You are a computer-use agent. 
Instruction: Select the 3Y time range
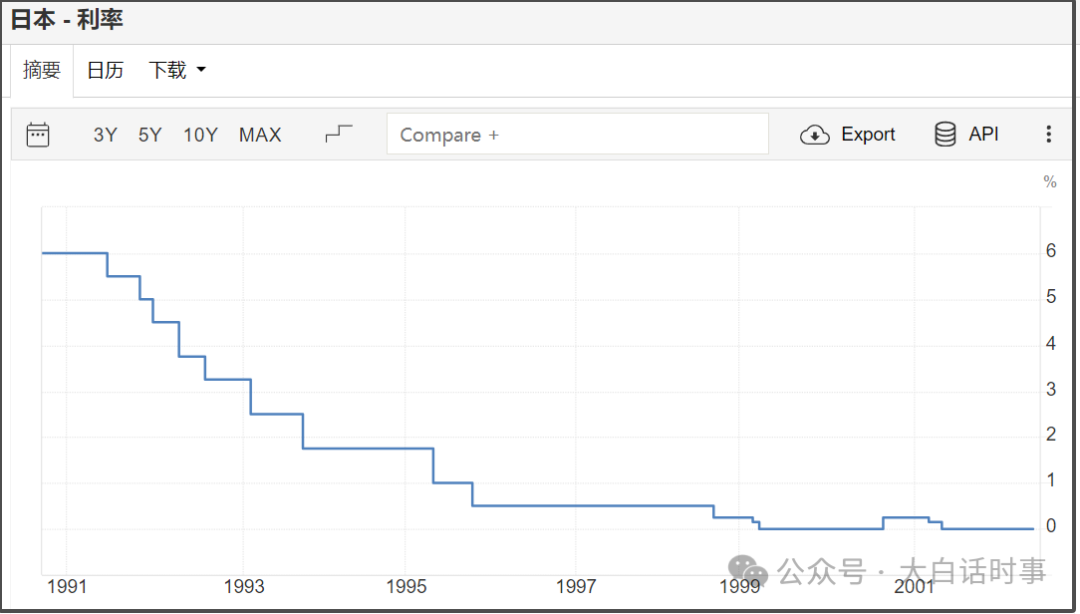tap(105, 135)
